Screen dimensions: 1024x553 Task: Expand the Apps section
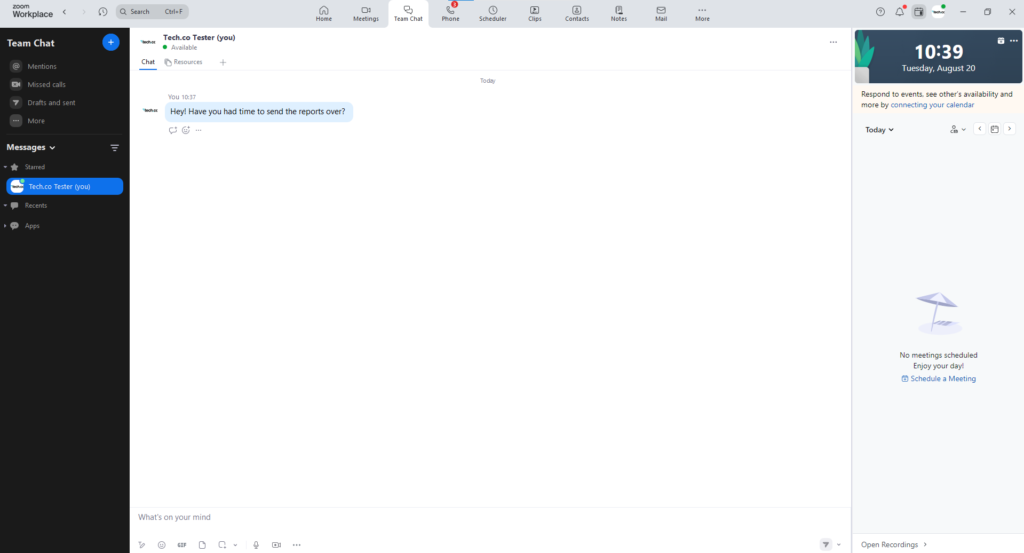coord(5,226)
